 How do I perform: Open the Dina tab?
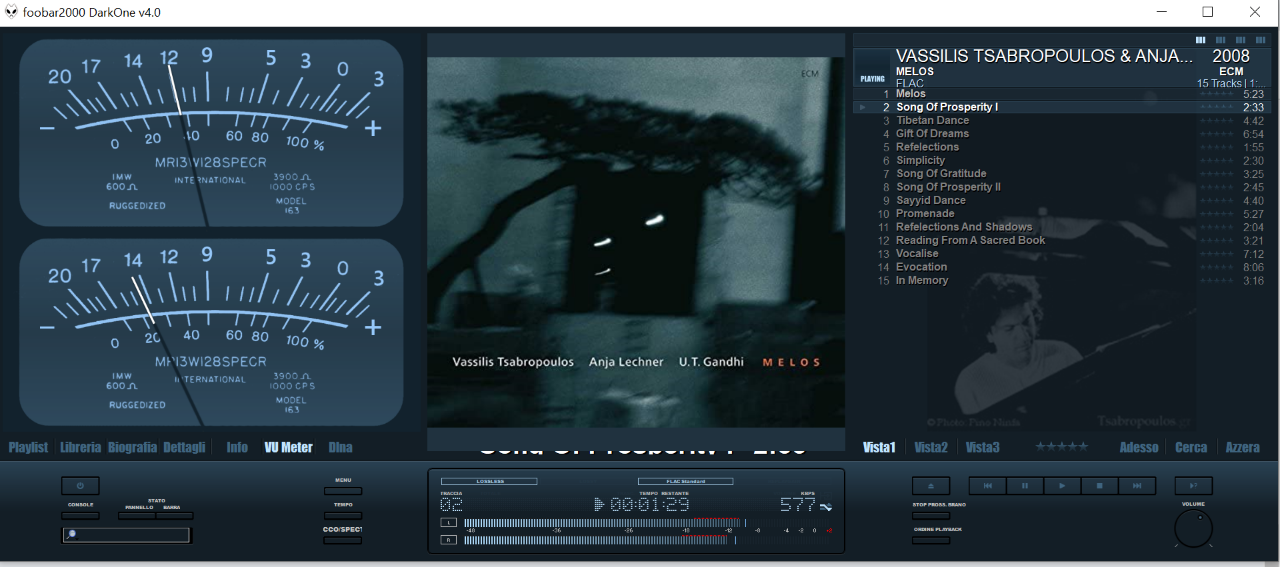(x=340, y=447)
